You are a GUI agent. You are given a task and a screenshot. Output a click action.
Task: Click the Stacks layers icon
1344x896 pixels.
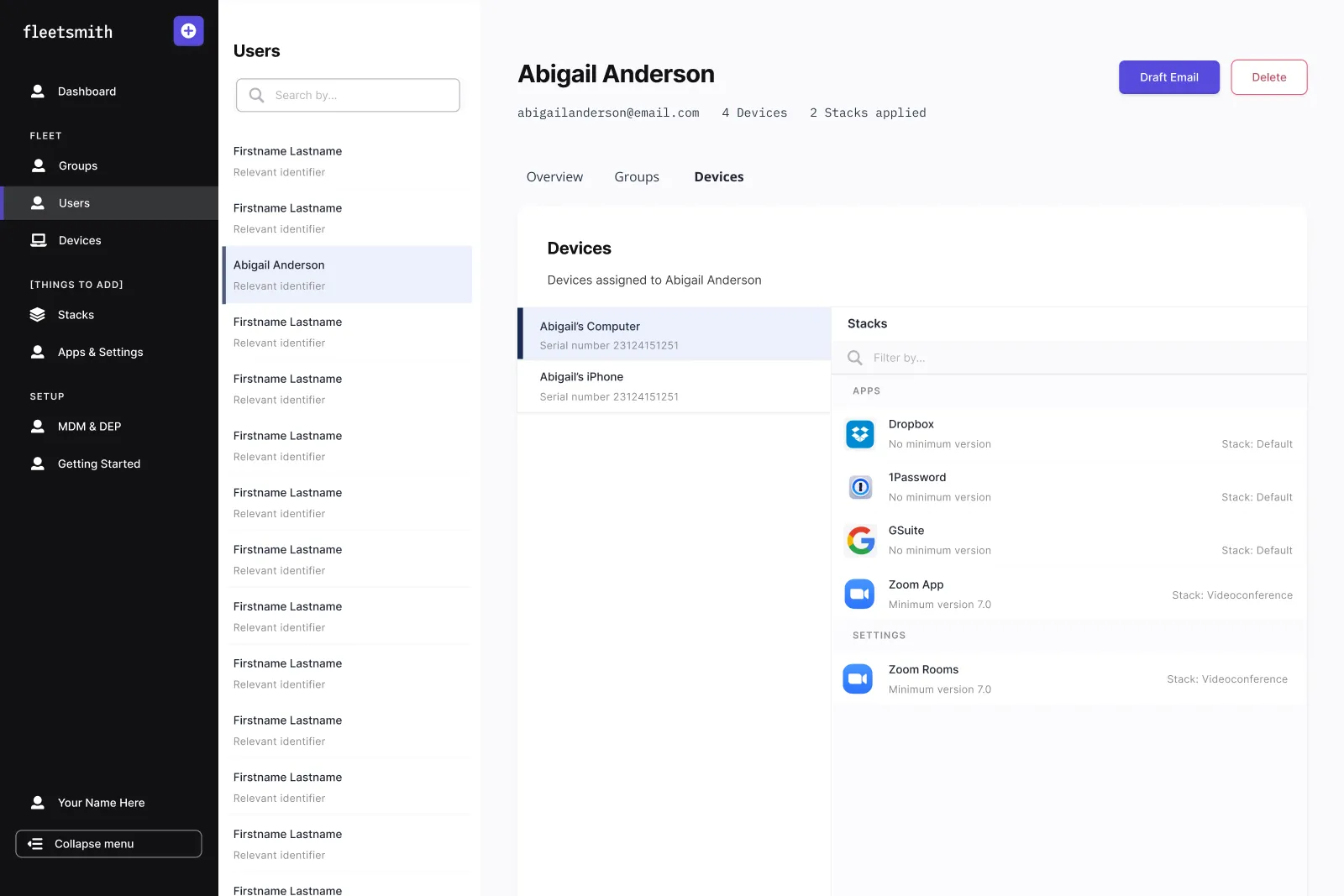(38, 315)
